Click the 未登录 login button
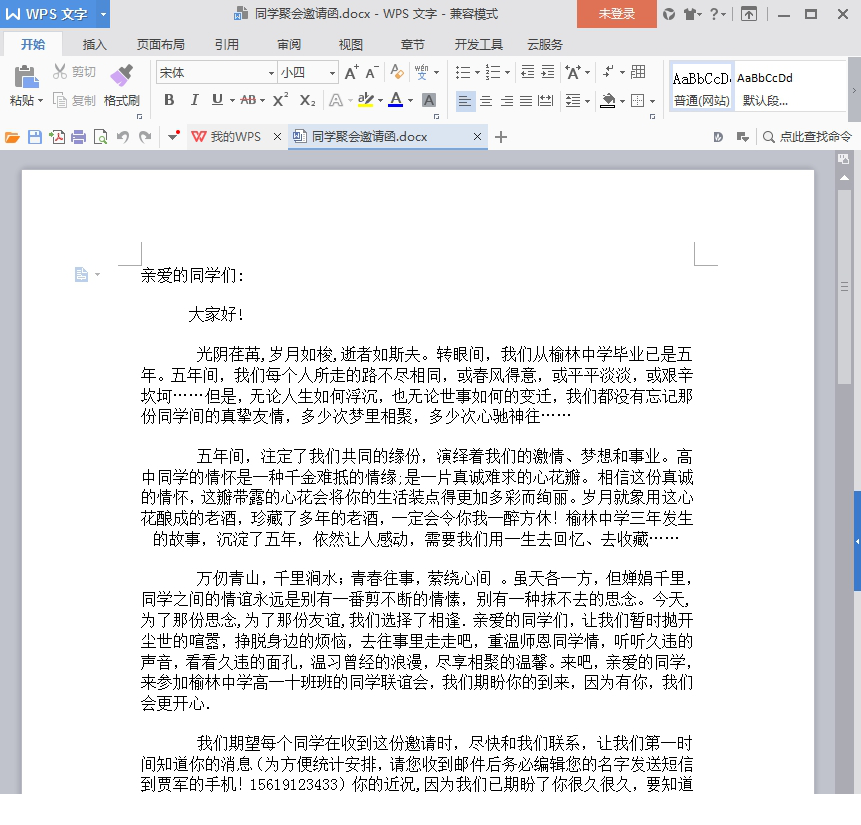The height and width of the screenshot is (825, 861). 617,14
